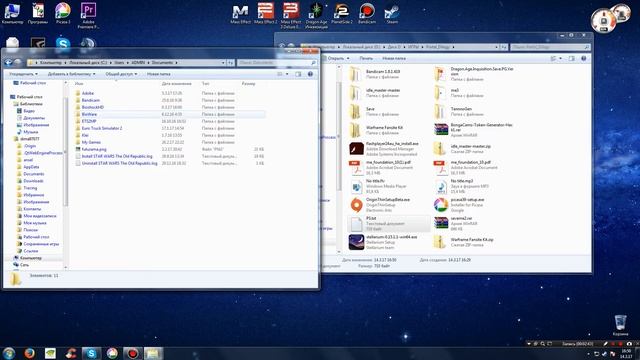Switch to Explorer window in taskbar

pos(153,353)
